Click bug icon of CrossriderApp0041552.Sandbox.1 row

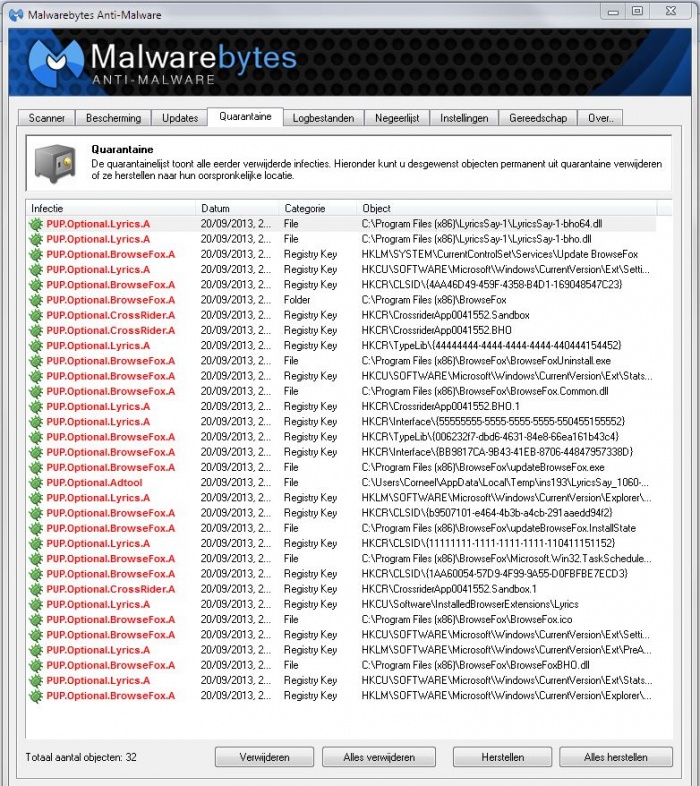point(36,589)
